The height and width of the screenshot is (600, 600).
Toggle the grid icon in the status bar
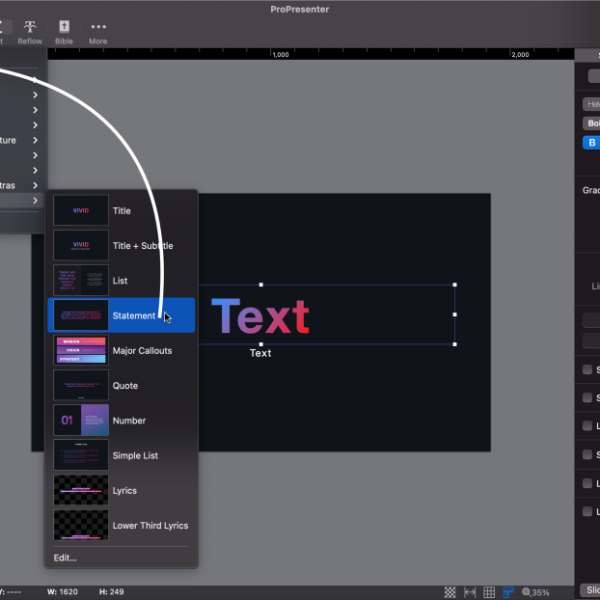tap(489, 592)
